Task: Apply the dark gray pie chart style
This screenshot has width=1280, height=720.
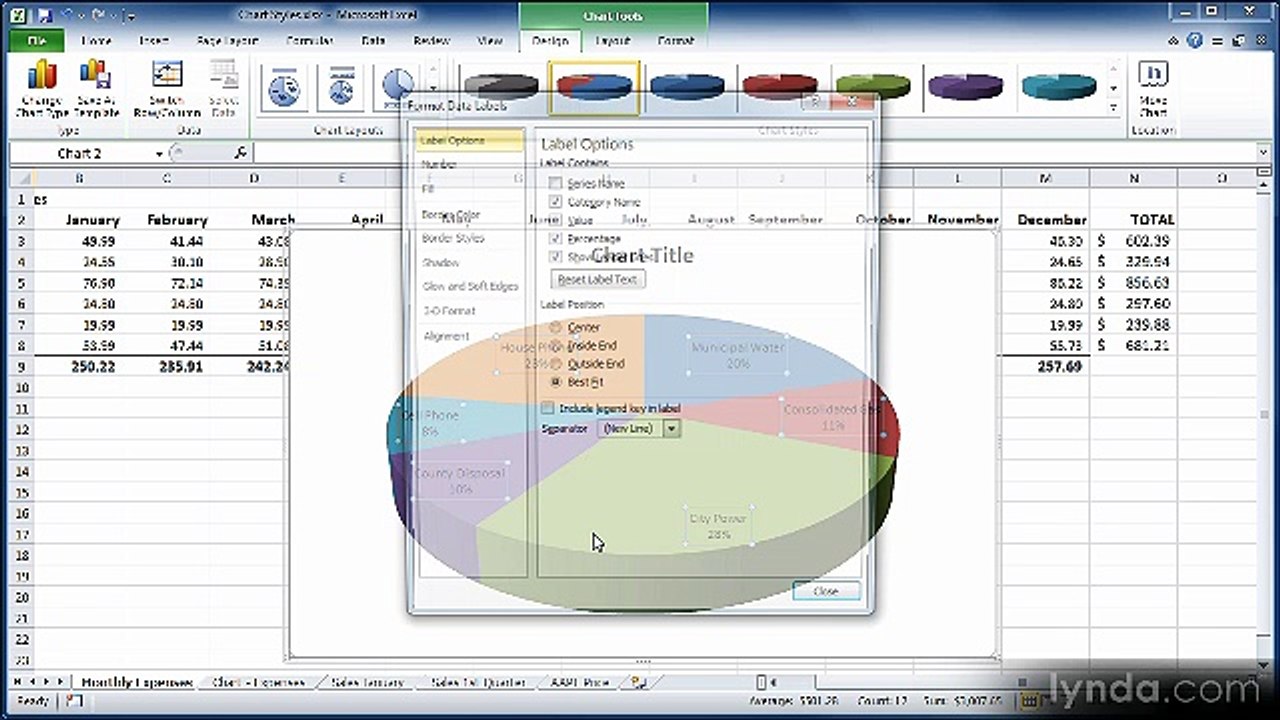Action: tap(502, 87)
